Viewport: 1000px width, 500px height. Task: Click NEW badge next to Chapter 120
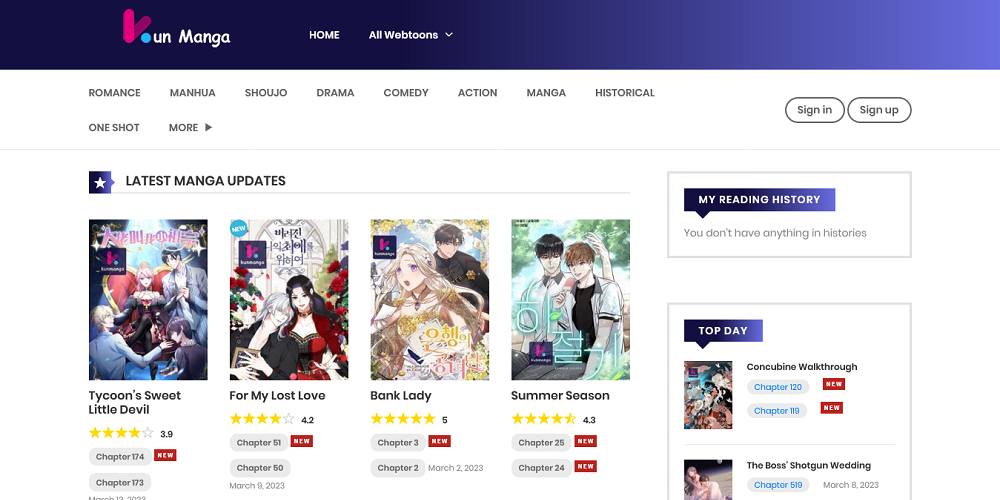(834, 384)
